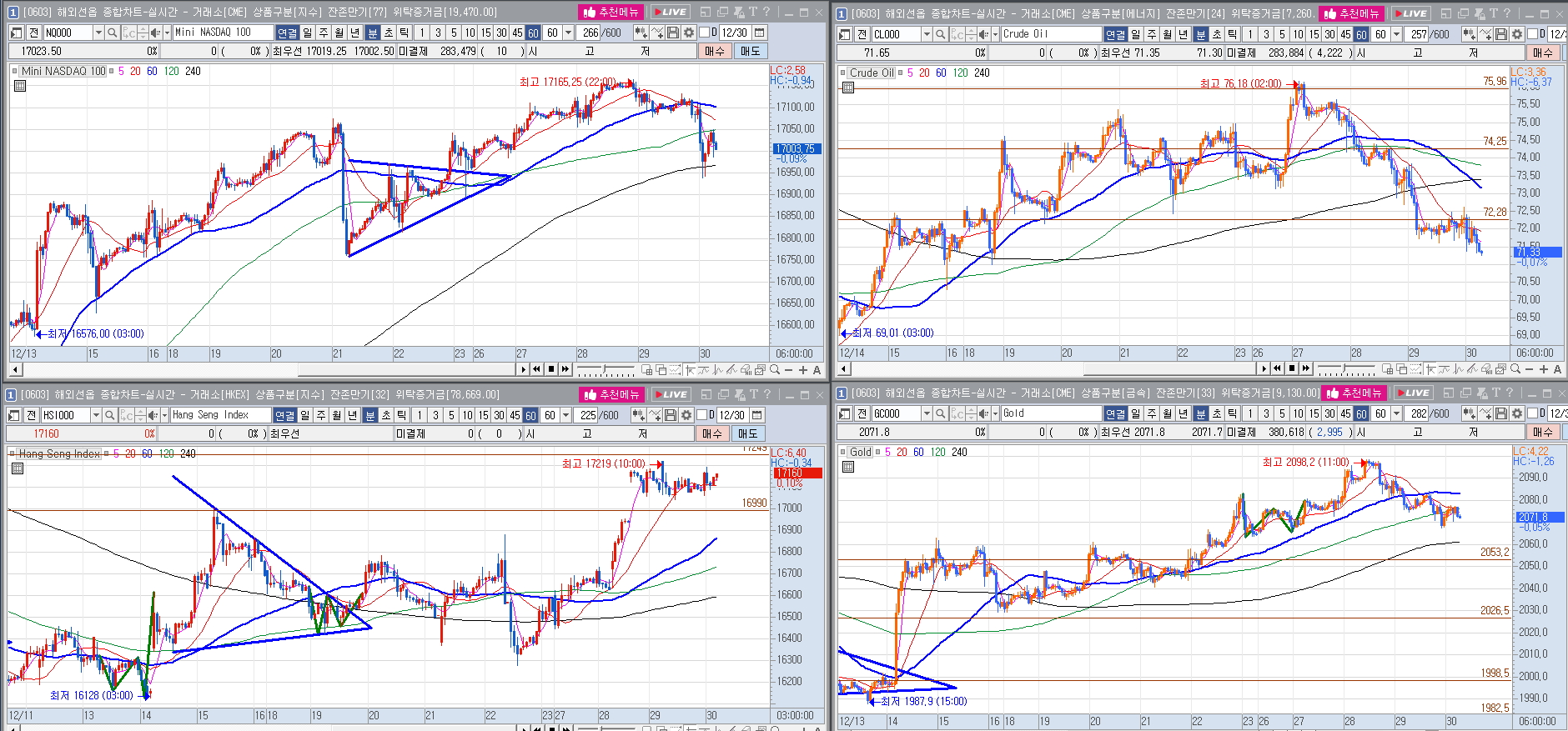The width and height of the screenshot is (1568, 731).
Task: Toggle 연결 continuous mode in Gold window
Action: 1115,413
